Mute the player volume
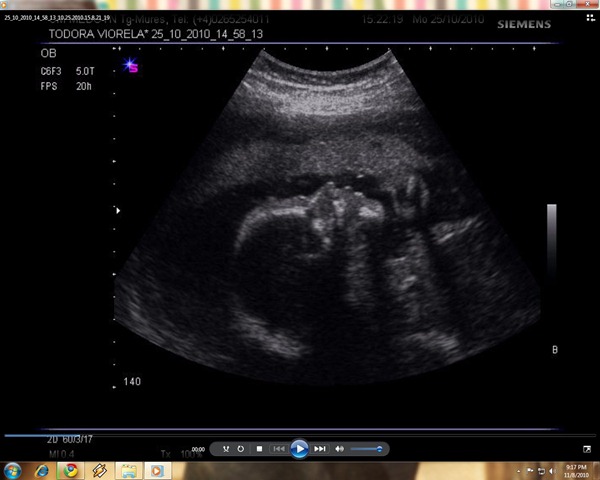Screen dimensions: 600x480 coord(339,449)
